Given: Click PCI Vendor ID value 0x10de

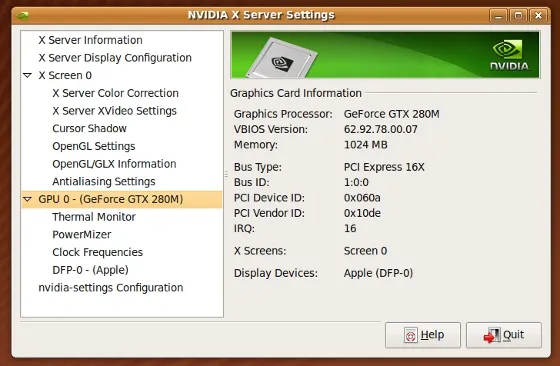Looking at the screenshot, I should click(x=362, y=213).
